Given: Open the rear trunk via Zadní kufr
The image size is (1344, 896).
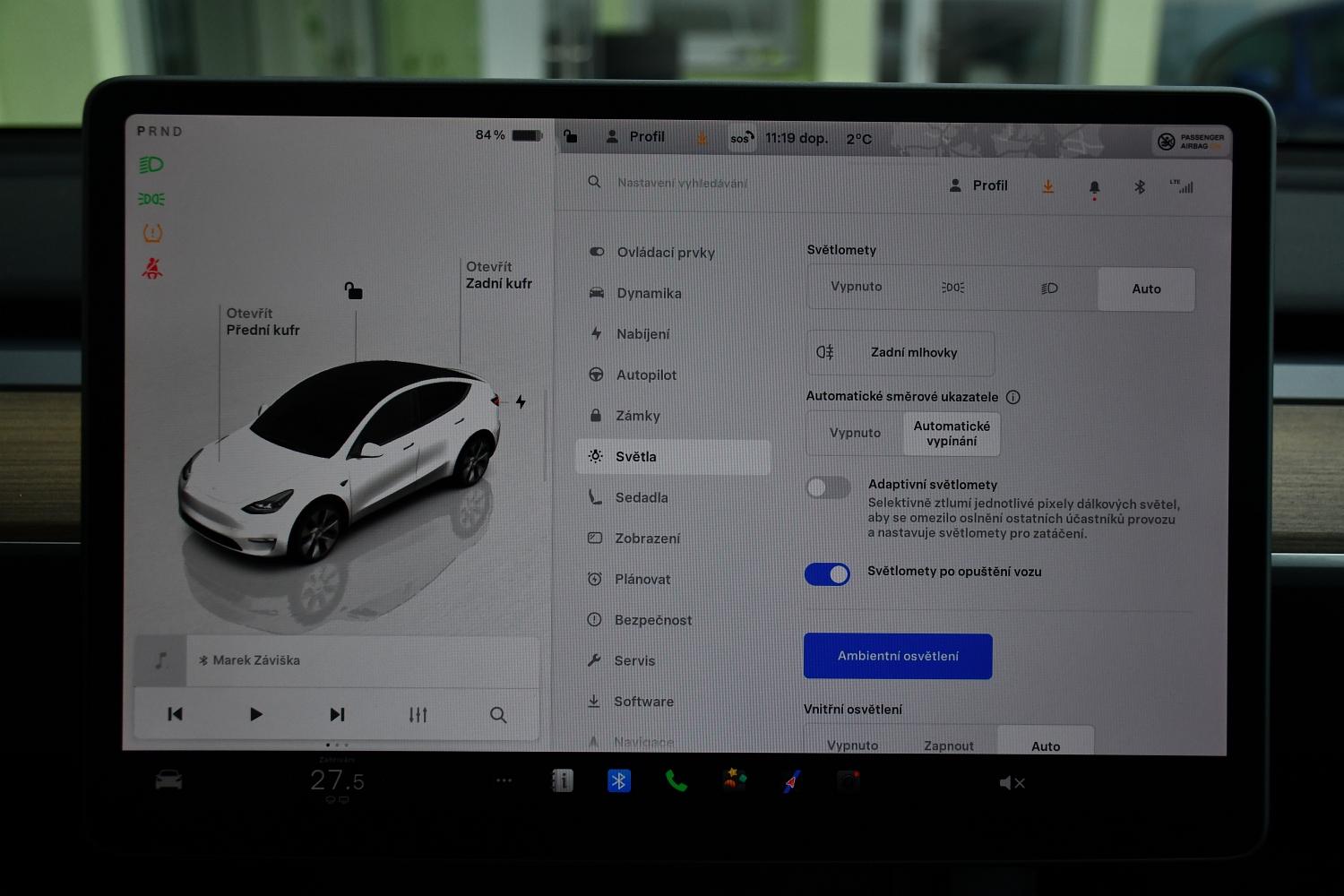Looking at the screenshot, I should [498, 275].
